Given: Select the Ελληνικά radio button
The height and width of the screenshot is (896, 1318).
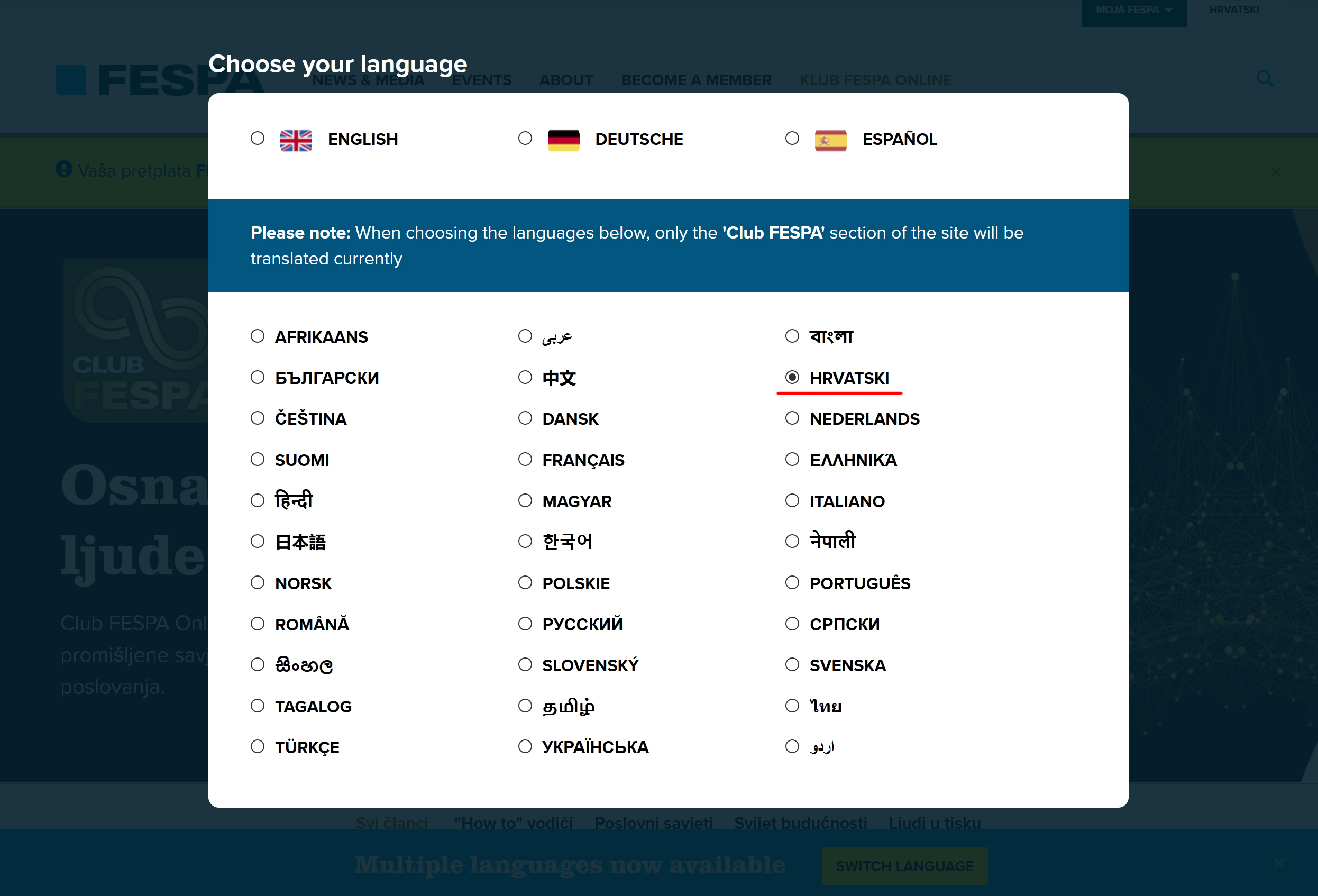Looking at the screenshot, I should (792, 459).
